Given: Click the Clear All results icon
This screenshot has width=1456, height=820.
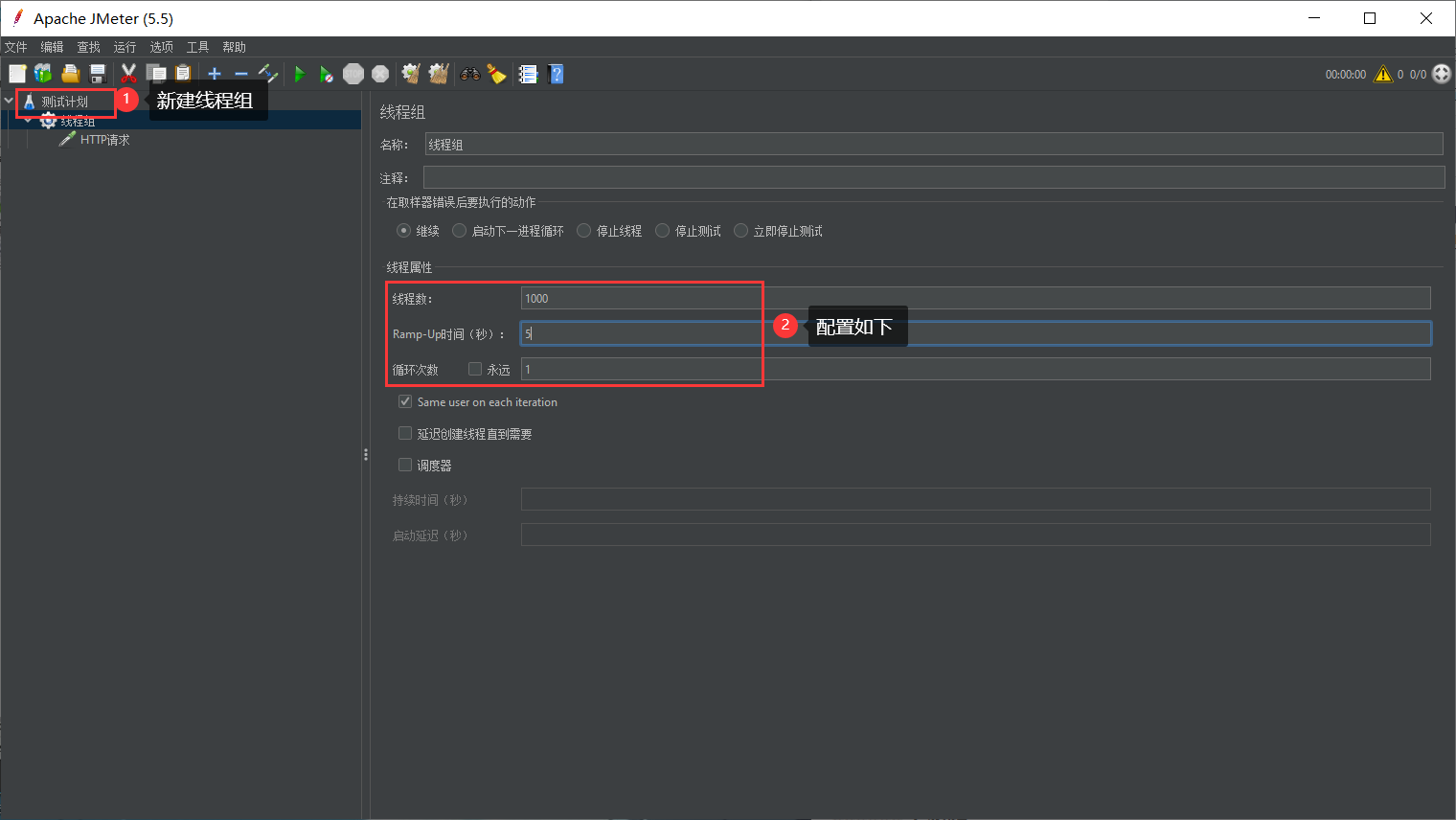Looking at the screenshot, I should point(439,74).
